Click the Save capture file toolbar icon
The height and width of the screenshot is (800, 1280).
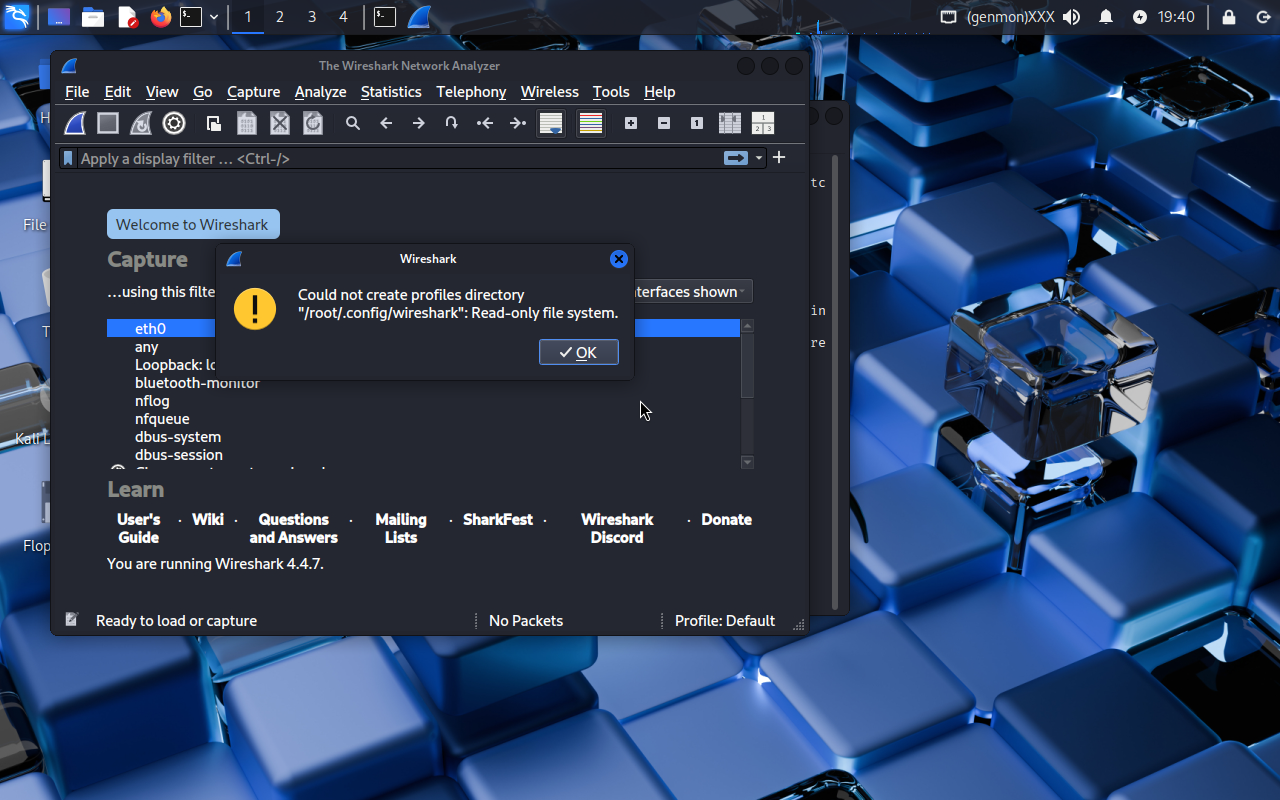click(247, 123)
